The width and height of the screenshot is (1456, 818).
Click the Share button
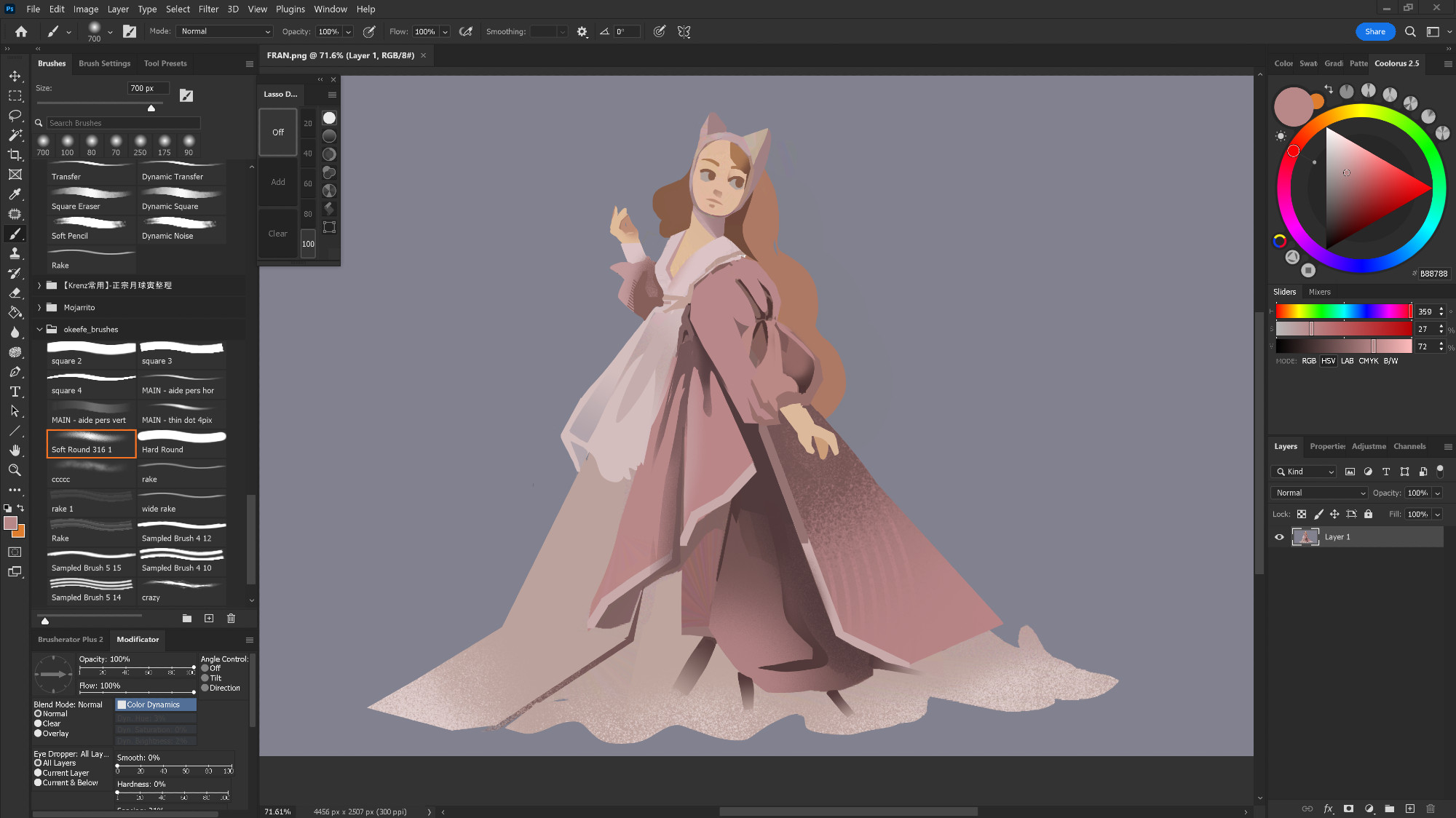1375,31
